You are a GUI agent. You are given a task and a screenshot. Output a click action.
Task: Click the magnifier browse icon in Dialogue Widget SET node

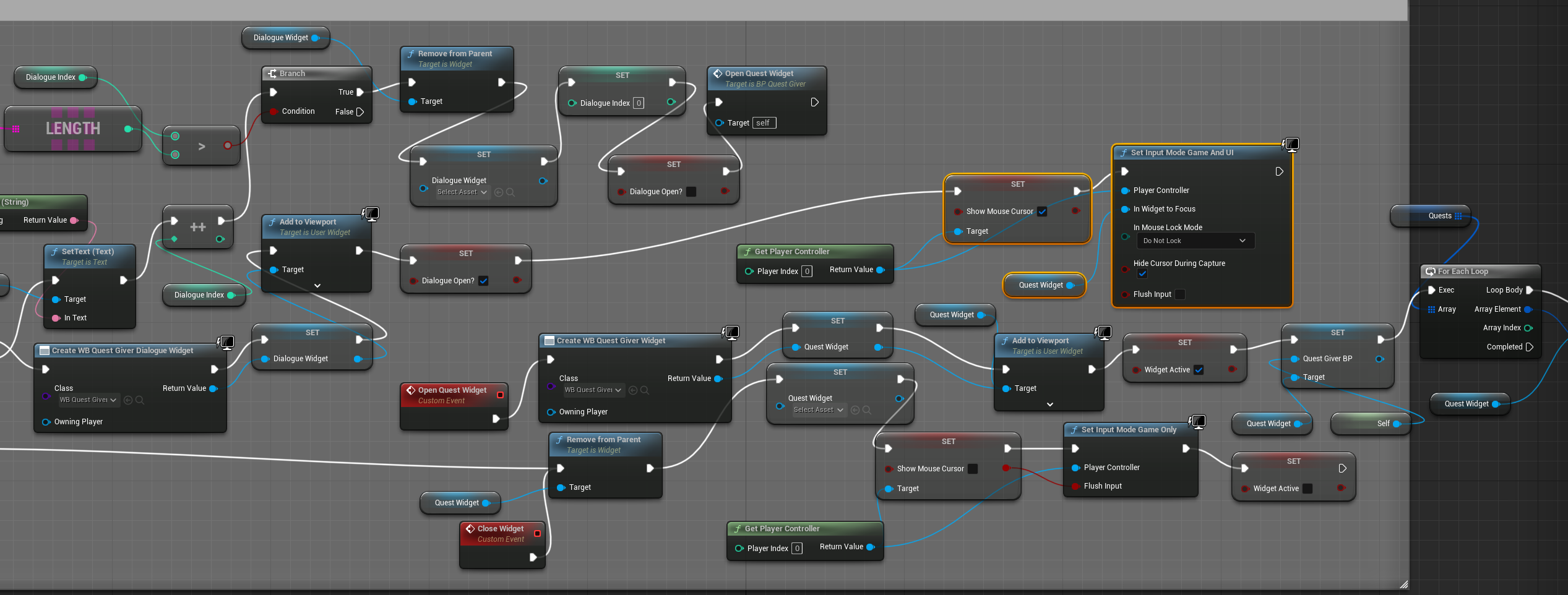click(x=510, y=192)
